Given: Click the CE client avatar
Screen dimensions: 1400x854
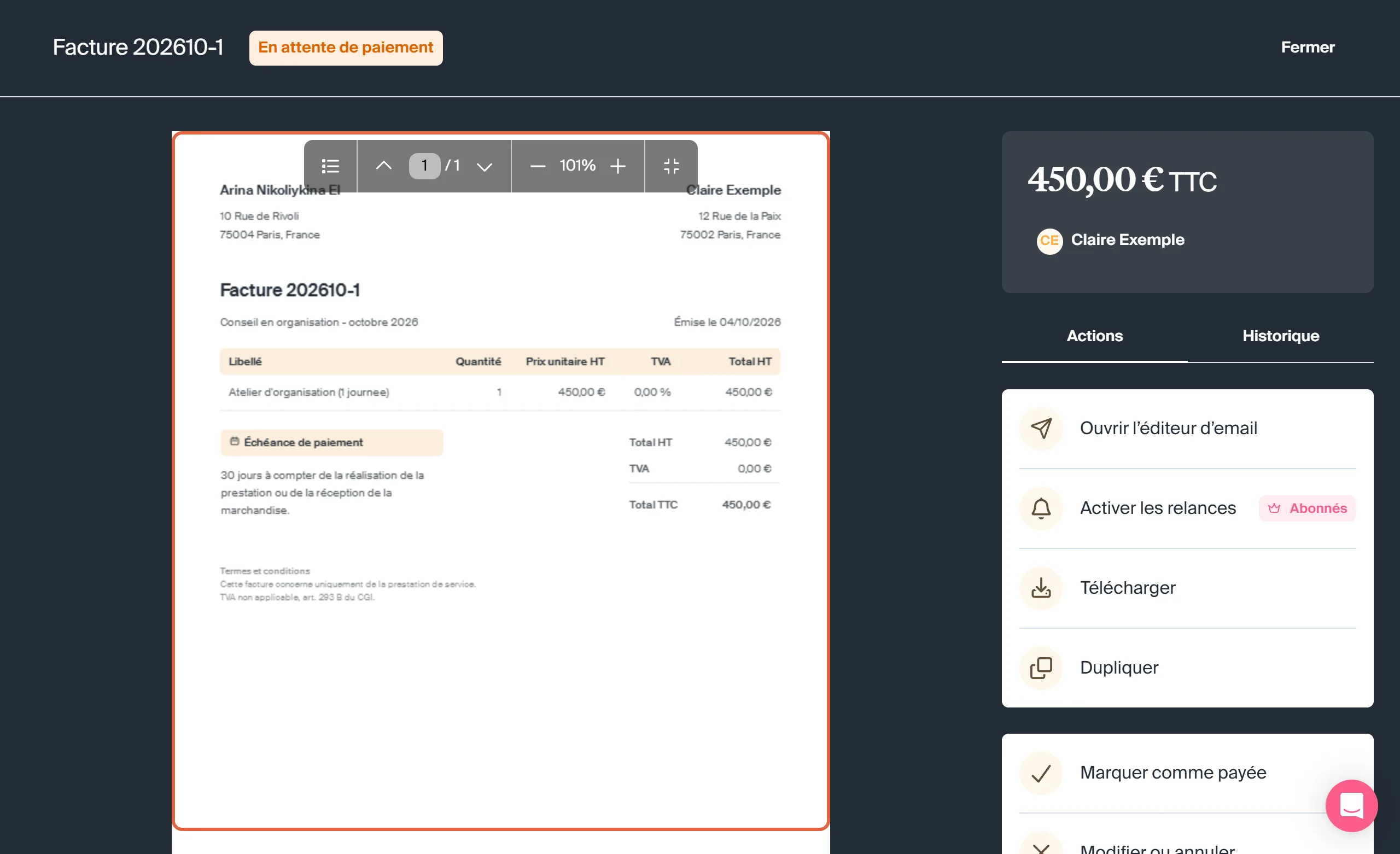Looking at the screenshot, I should click(1049, 241).
